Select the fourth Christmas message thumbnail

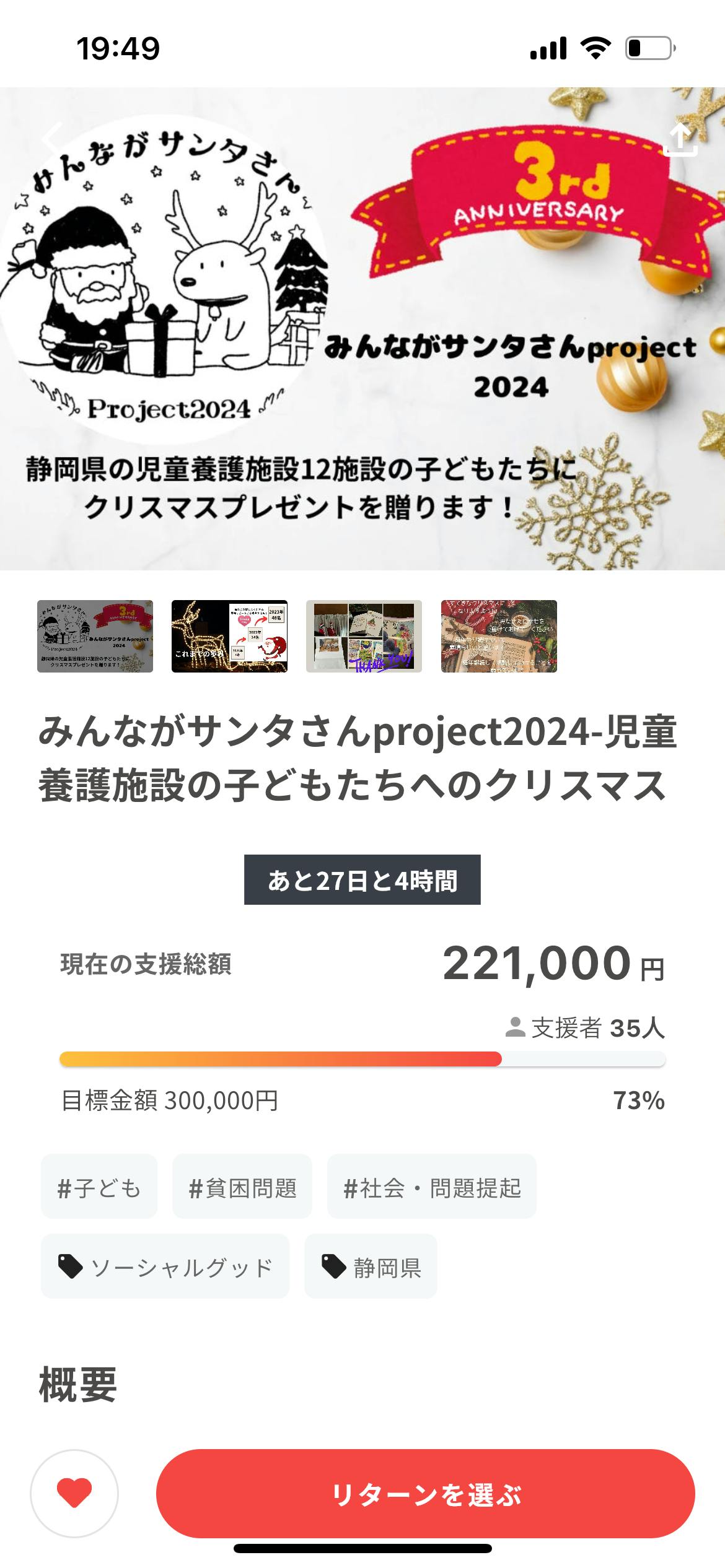499,636
